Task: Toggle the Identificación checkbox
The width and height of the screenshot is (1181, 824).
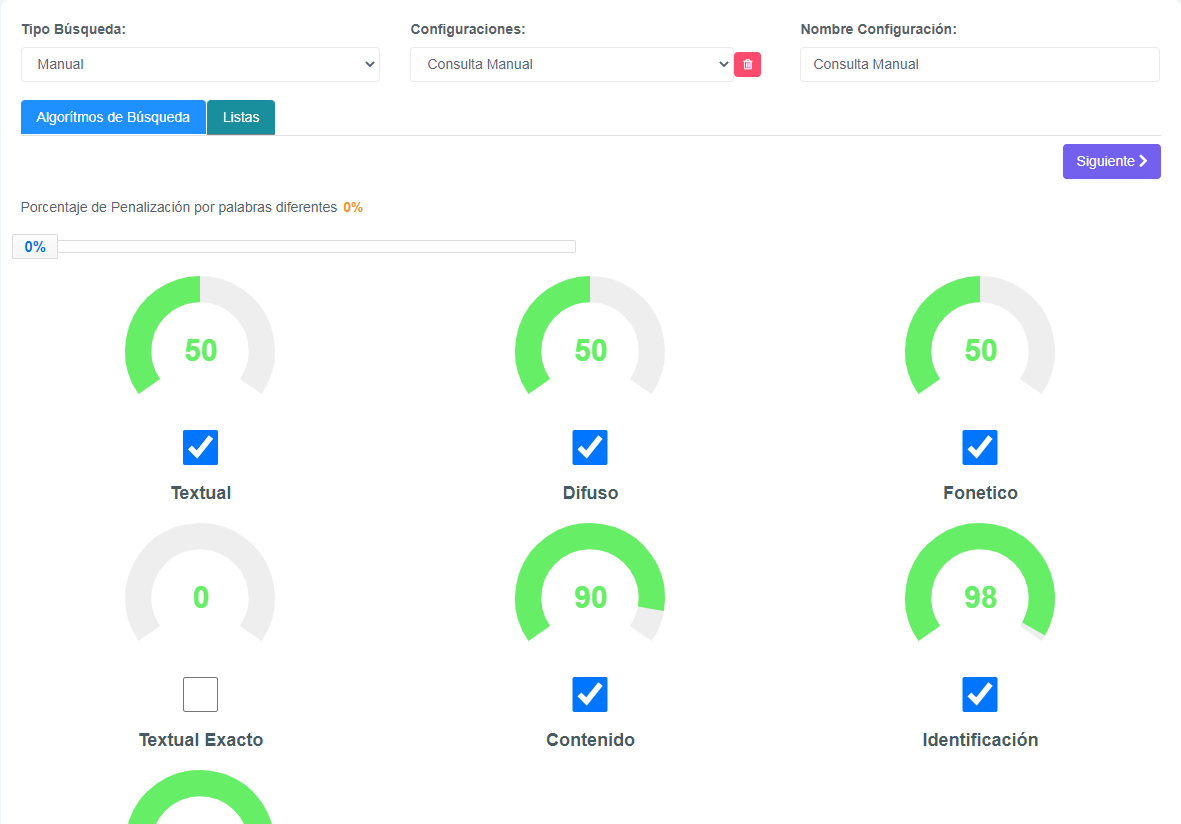Action: coord(980,694)
